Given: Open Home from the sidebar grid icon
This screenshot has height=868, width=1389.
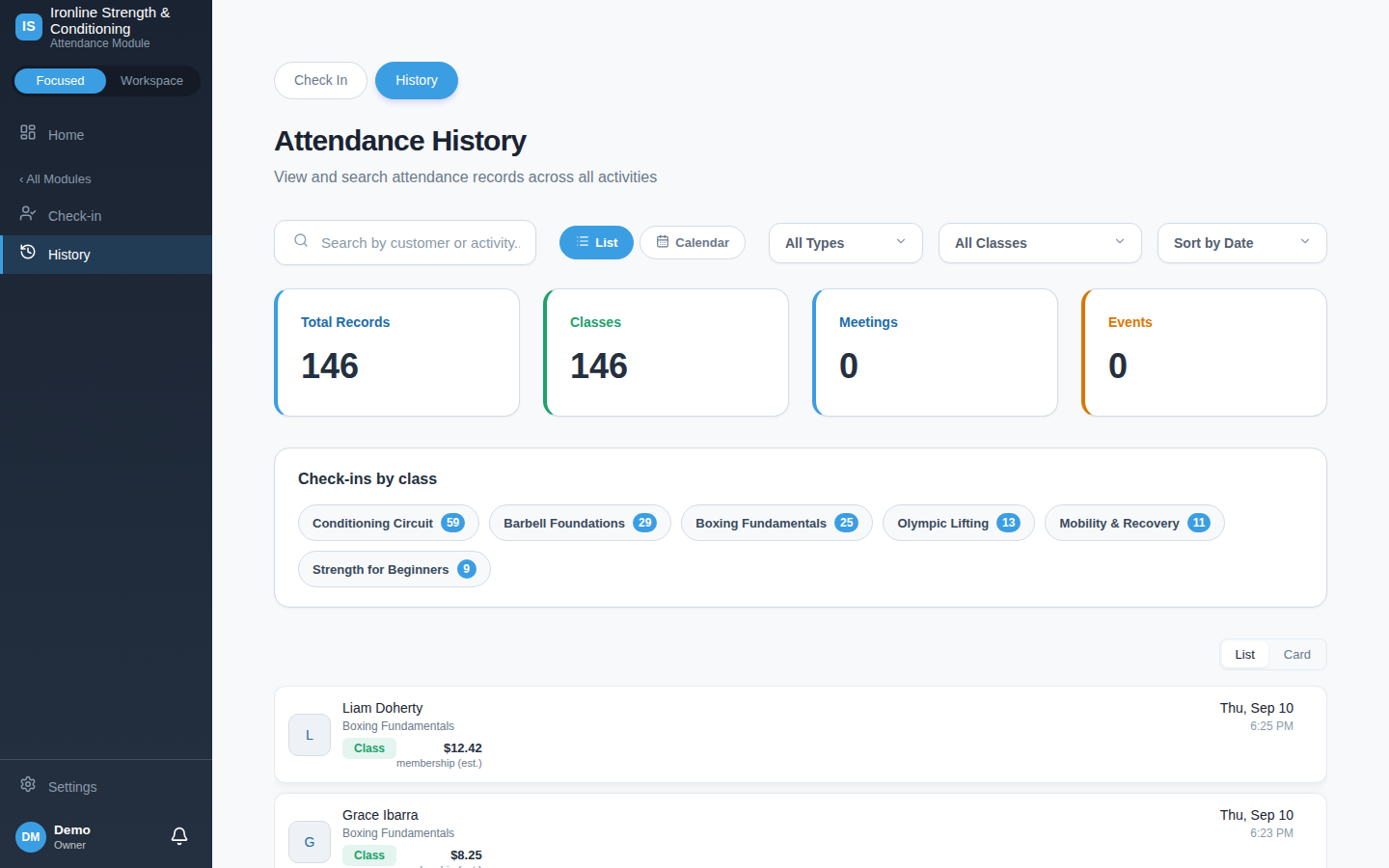Looking at the screenshot, I should tap(28, 132).
